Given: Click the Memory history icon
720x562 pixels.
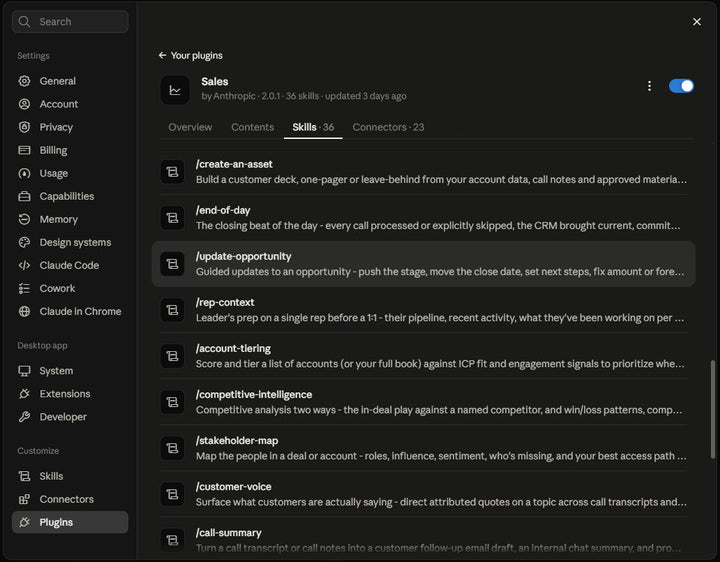Looking at the screenshot, I should tap(24, 219).
